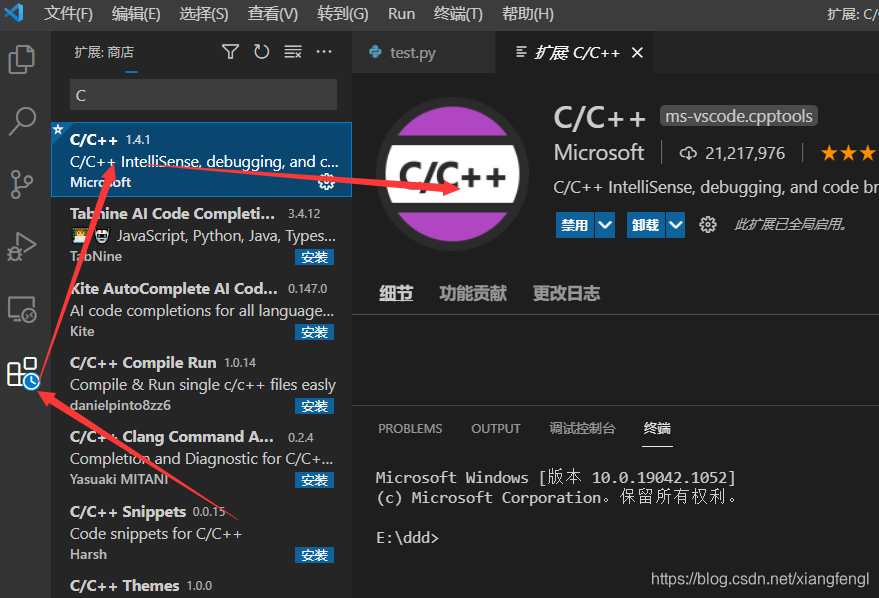Open the gear settings next to uninstall button
This screenshot has width=879, height=598.
(707, 225)
